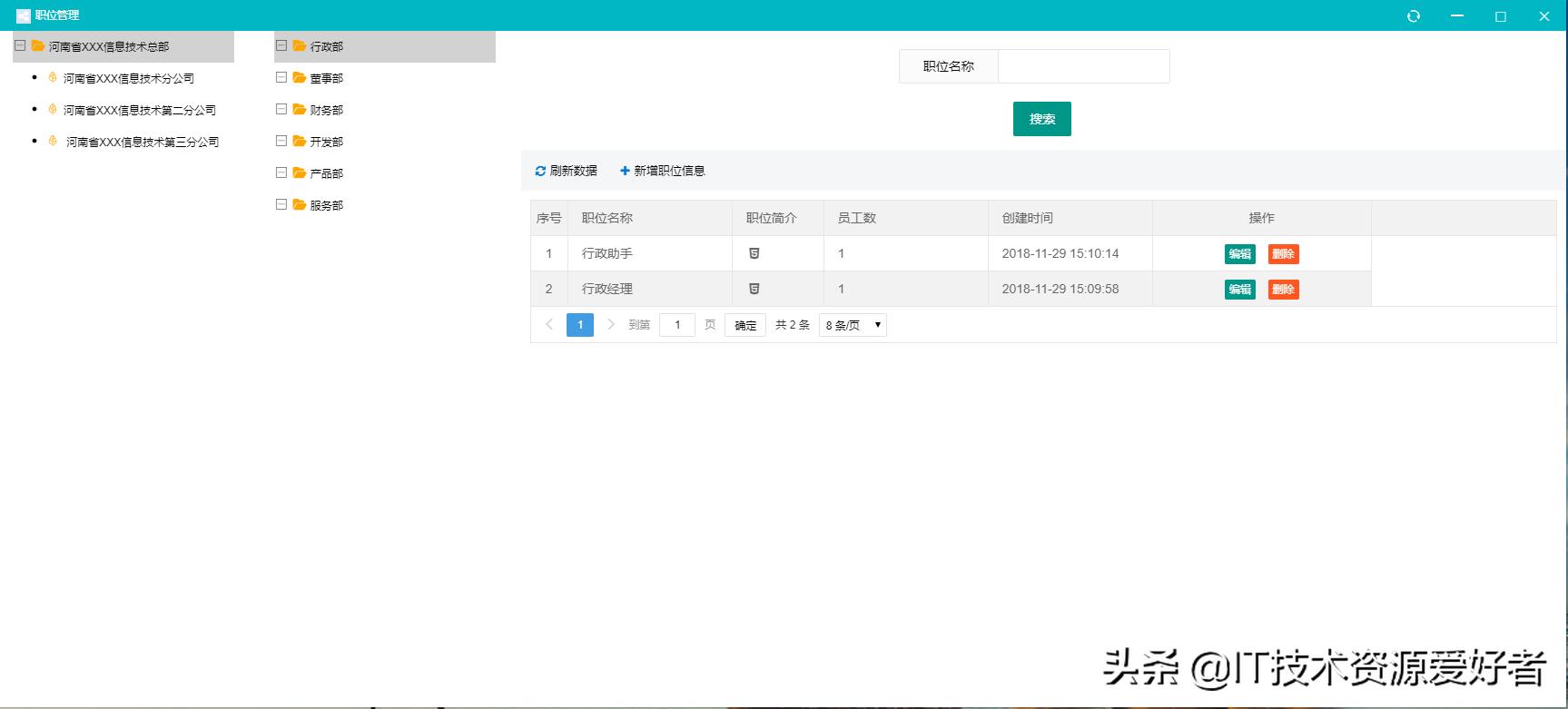This screenshot has width=1568, height=709.
Task: Go to previous page arrow
Action: pyautogui.click(x=549, y=324)
